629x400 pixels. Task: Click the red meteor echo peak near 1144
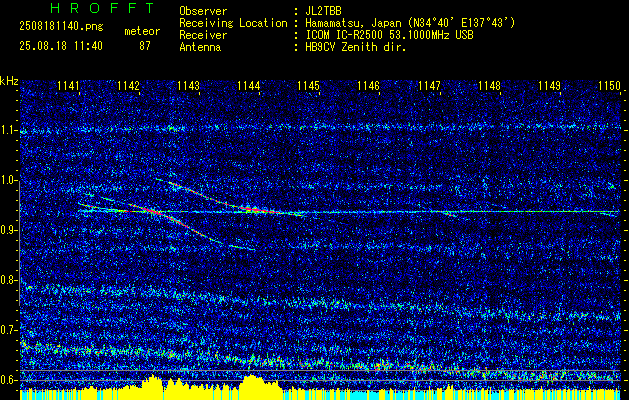253,209
